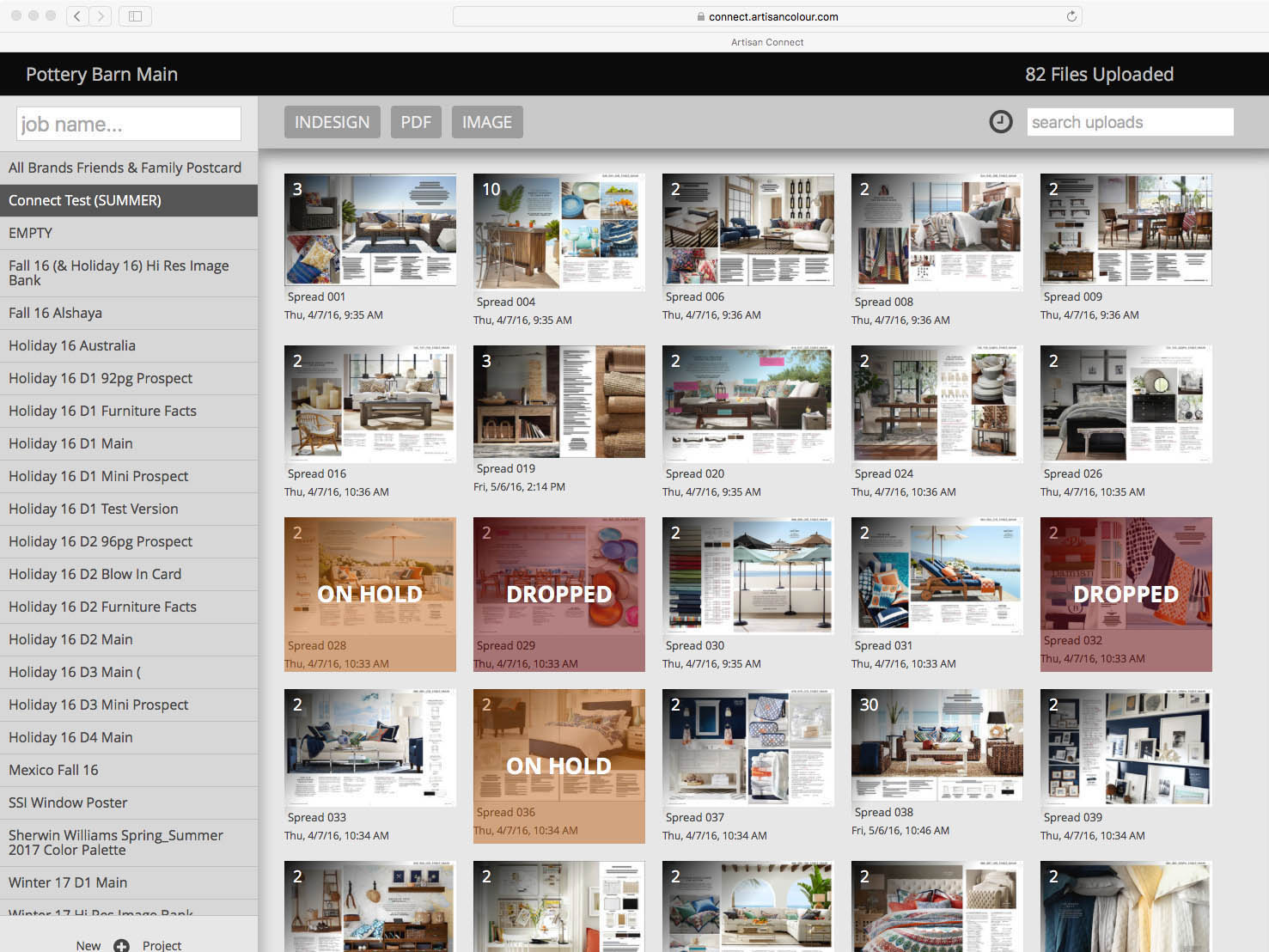Open the EMPTY job
This screenshot has height=952, width=1269.
(x=129, y=233)
